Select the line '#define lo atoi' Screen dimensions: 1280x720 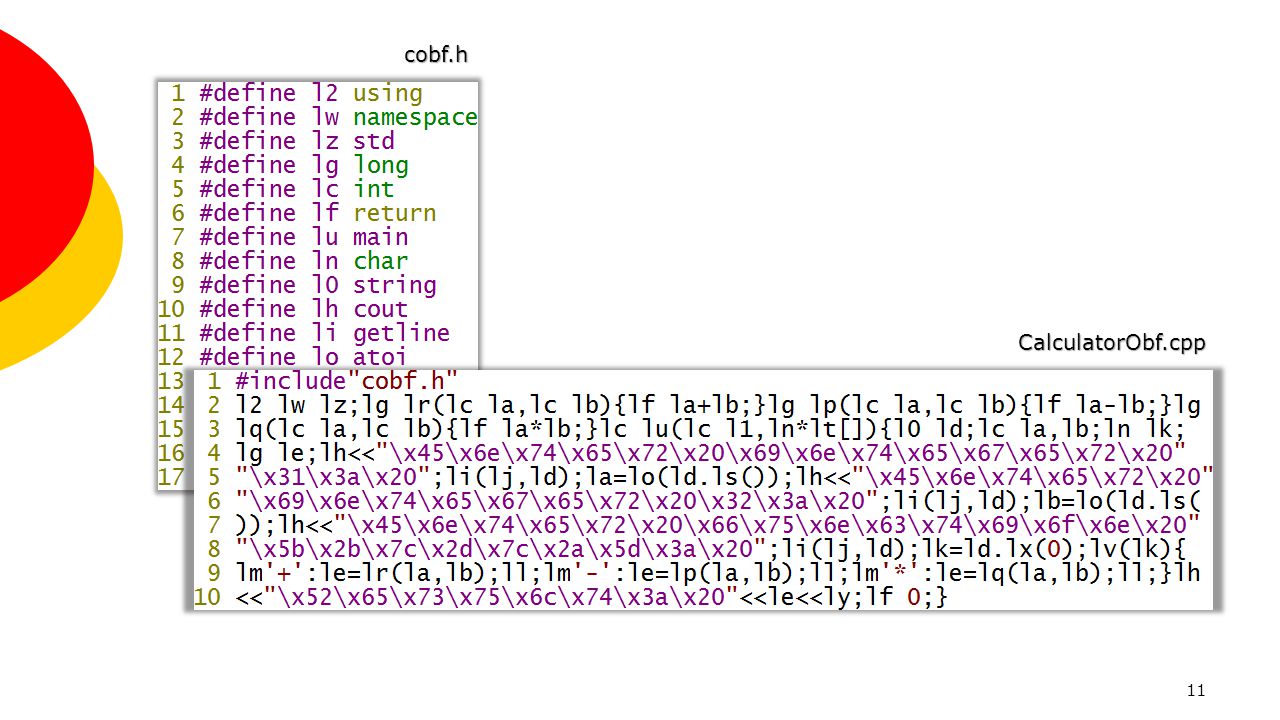click(x=304, y=357)
